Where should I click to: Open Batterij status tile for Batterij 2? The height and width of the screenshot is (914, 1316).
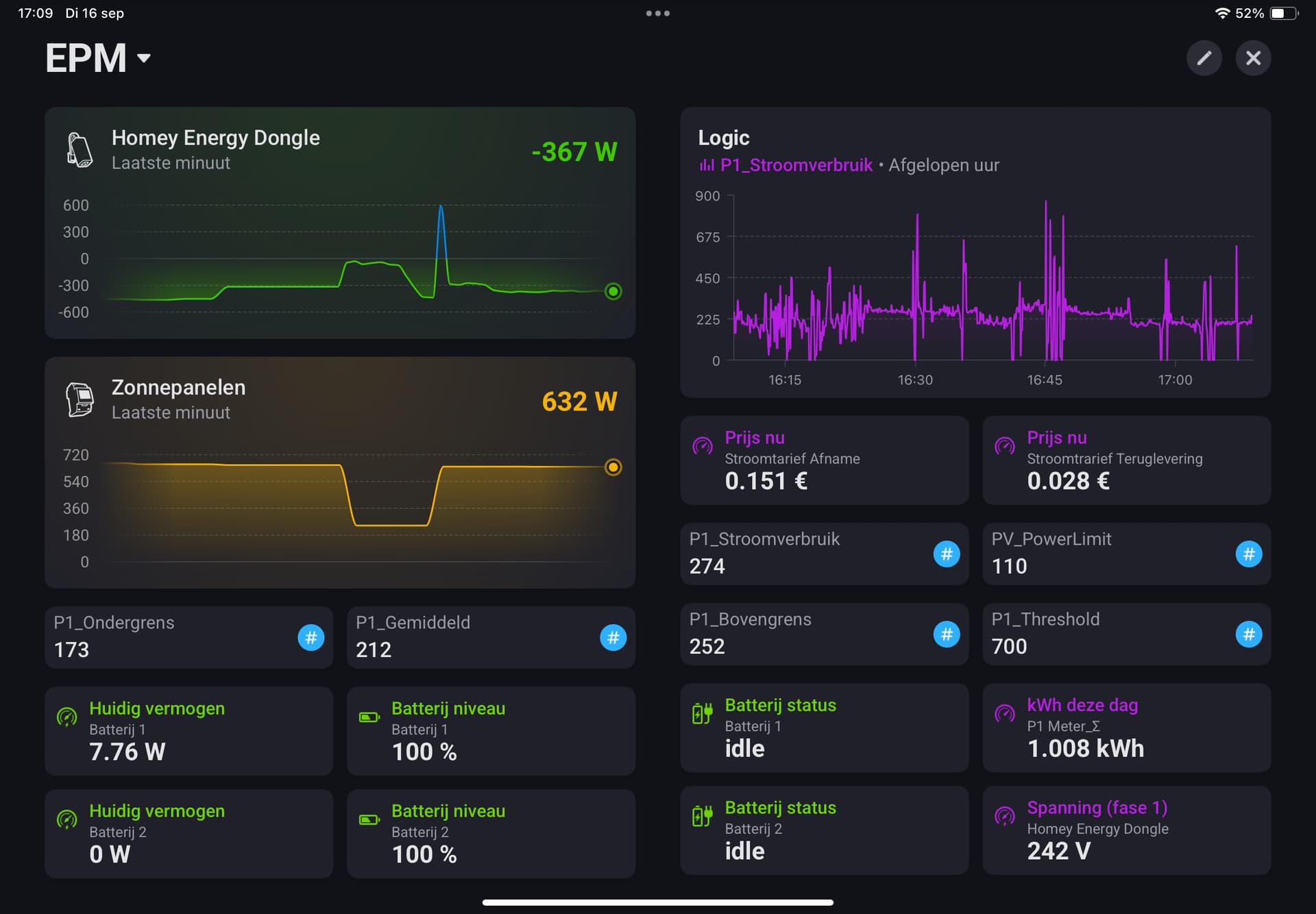point(824,830)
